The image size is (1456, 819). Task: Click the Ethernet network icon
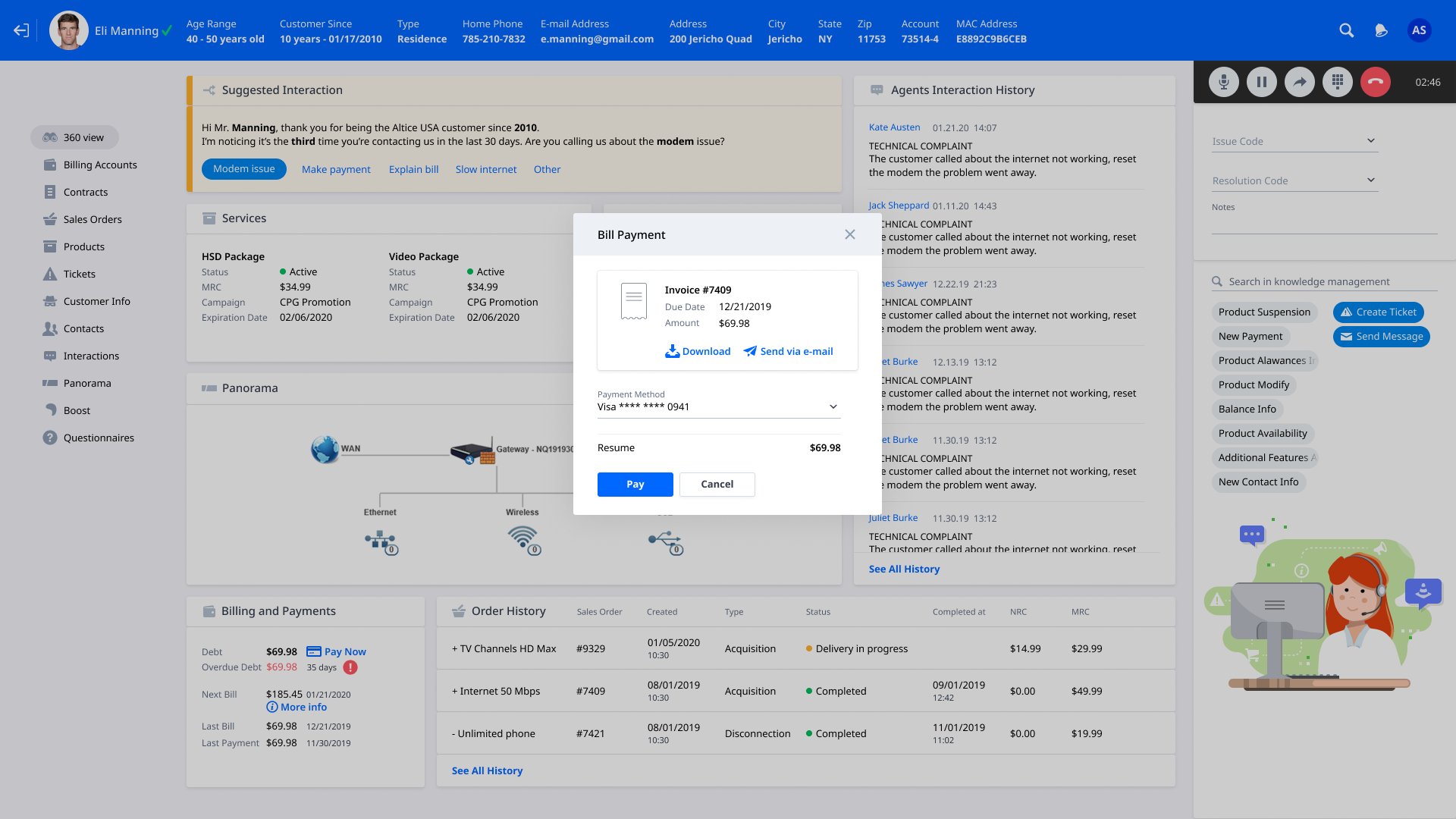[x=381, y=542]
